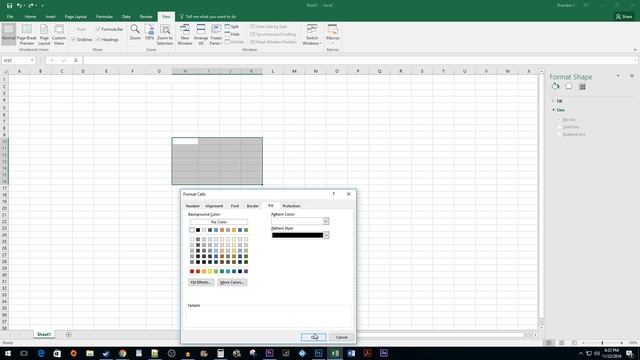Click Zoom to Selection
The image size is (640, 360).
point(165,34)
